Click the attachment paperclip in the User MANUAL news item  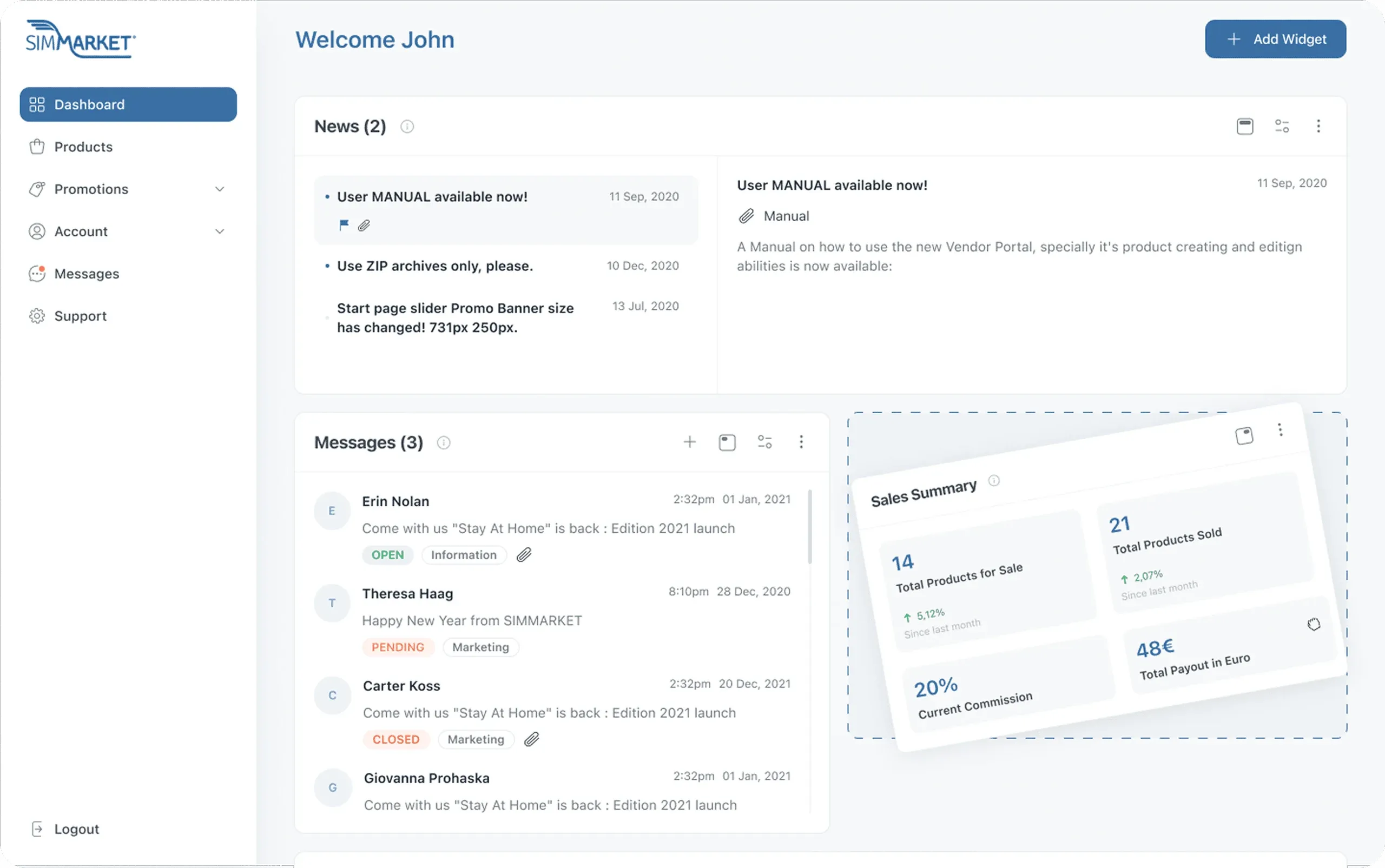[364, 225]
